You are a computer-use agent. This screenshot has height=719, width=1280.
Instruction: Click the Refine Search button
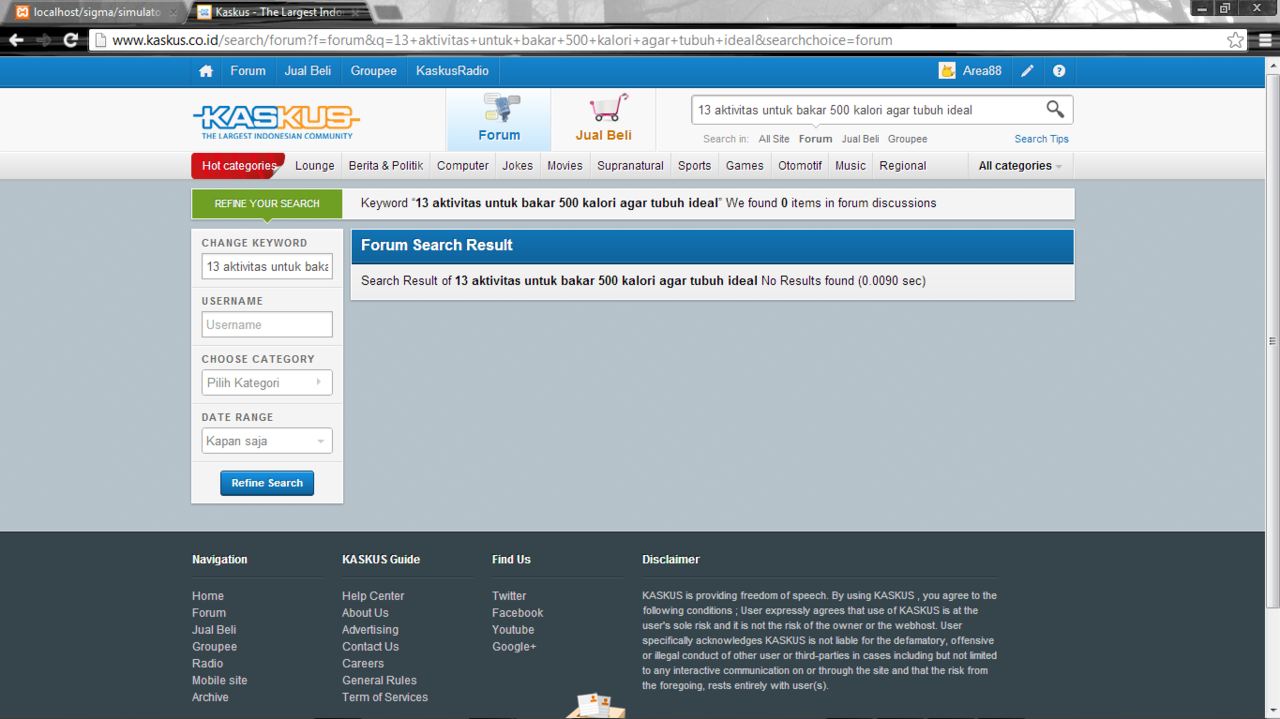[x=267, y=483]
